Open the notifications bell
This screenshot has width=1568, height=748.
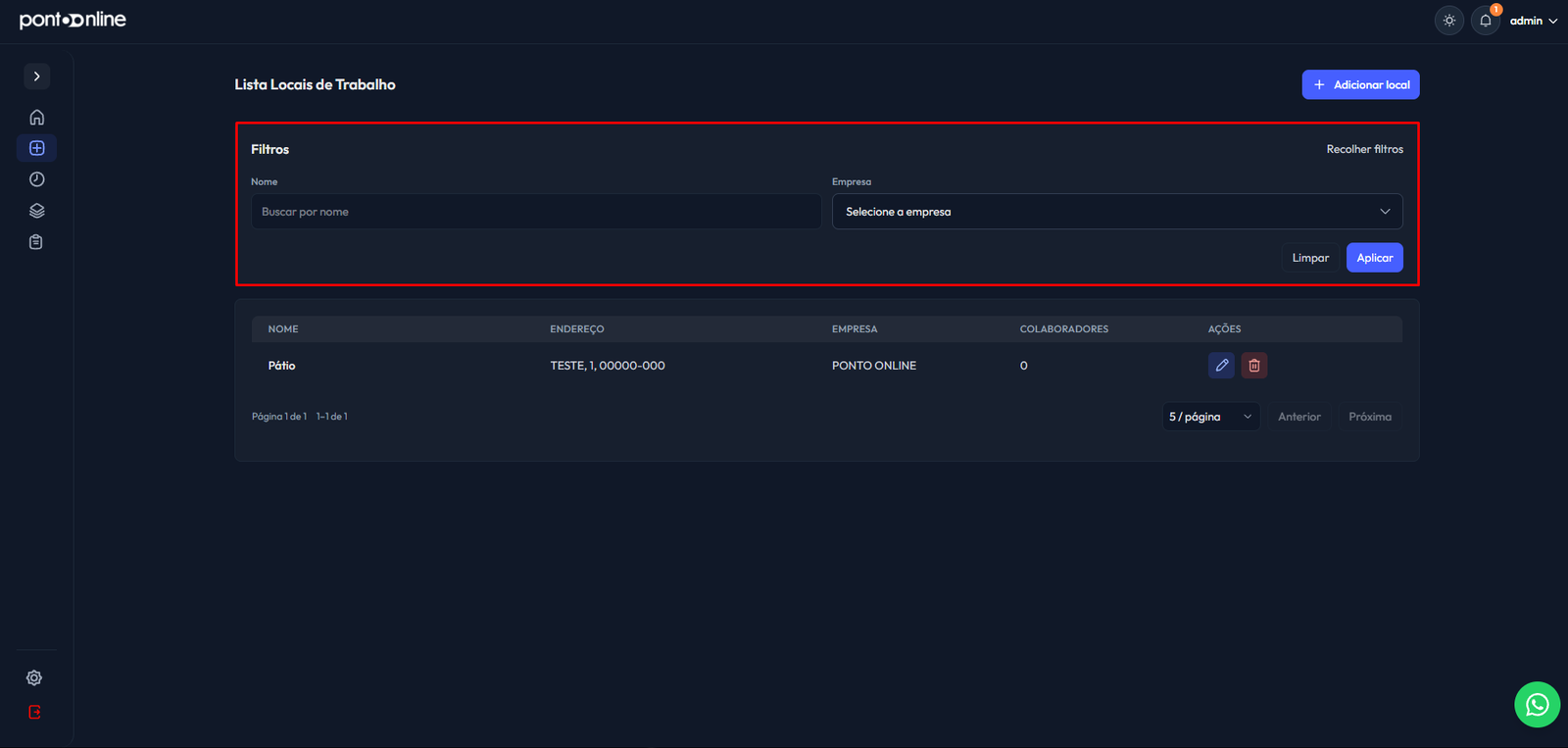[x=1486, y=21]
